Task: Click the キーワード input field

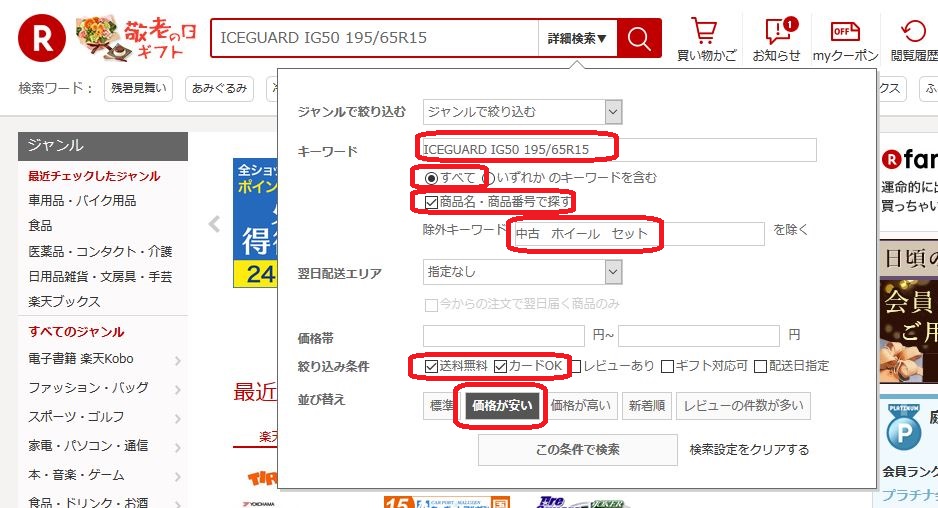Action: click(619, 150)
